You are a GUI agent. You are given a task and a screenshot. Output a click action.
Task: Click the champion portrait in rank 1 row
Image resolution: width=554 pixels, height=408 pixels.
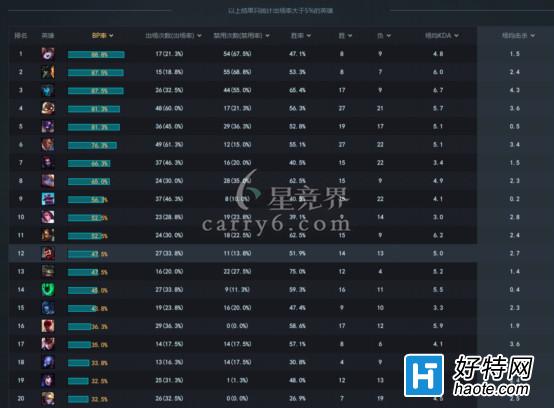(48, 54)
